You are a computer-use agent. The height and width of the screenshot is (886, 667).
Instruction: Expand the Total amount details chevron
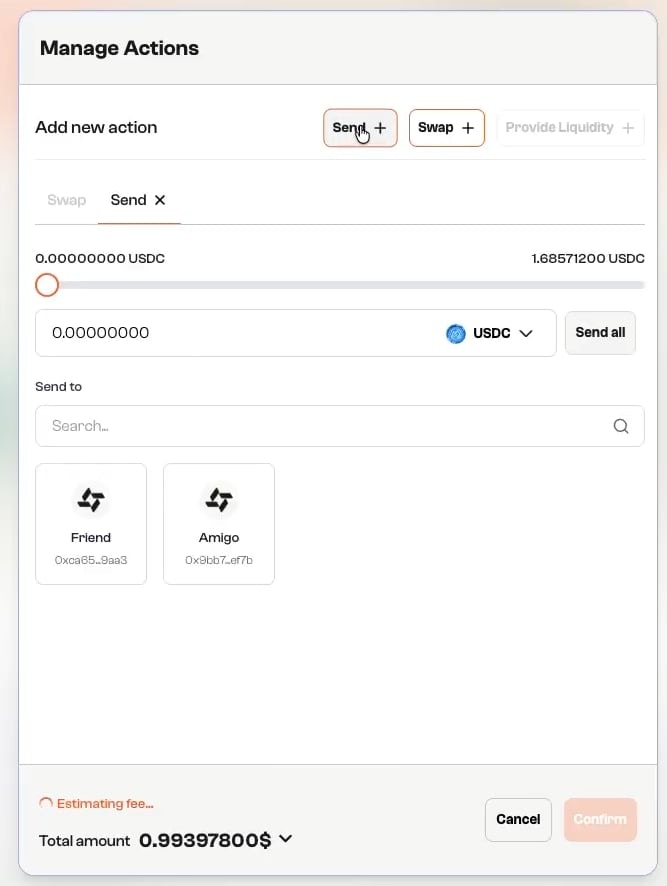tap(285, 840)
